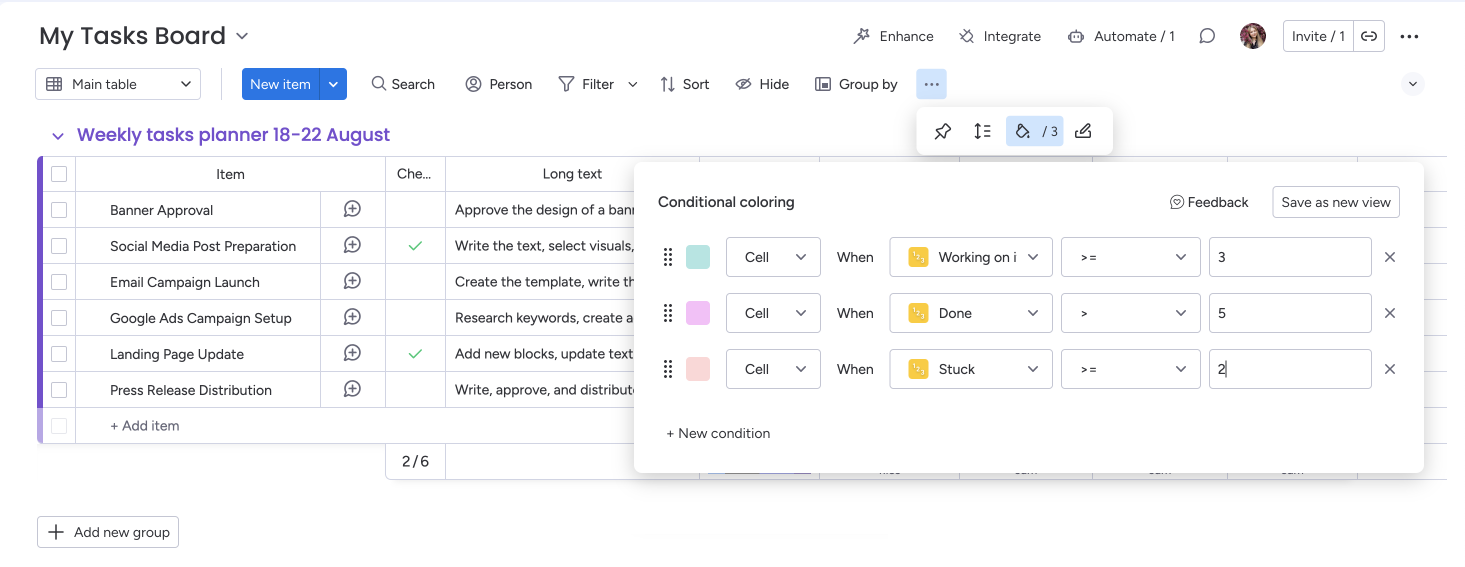Add a new condition

(x=718, y=433)
